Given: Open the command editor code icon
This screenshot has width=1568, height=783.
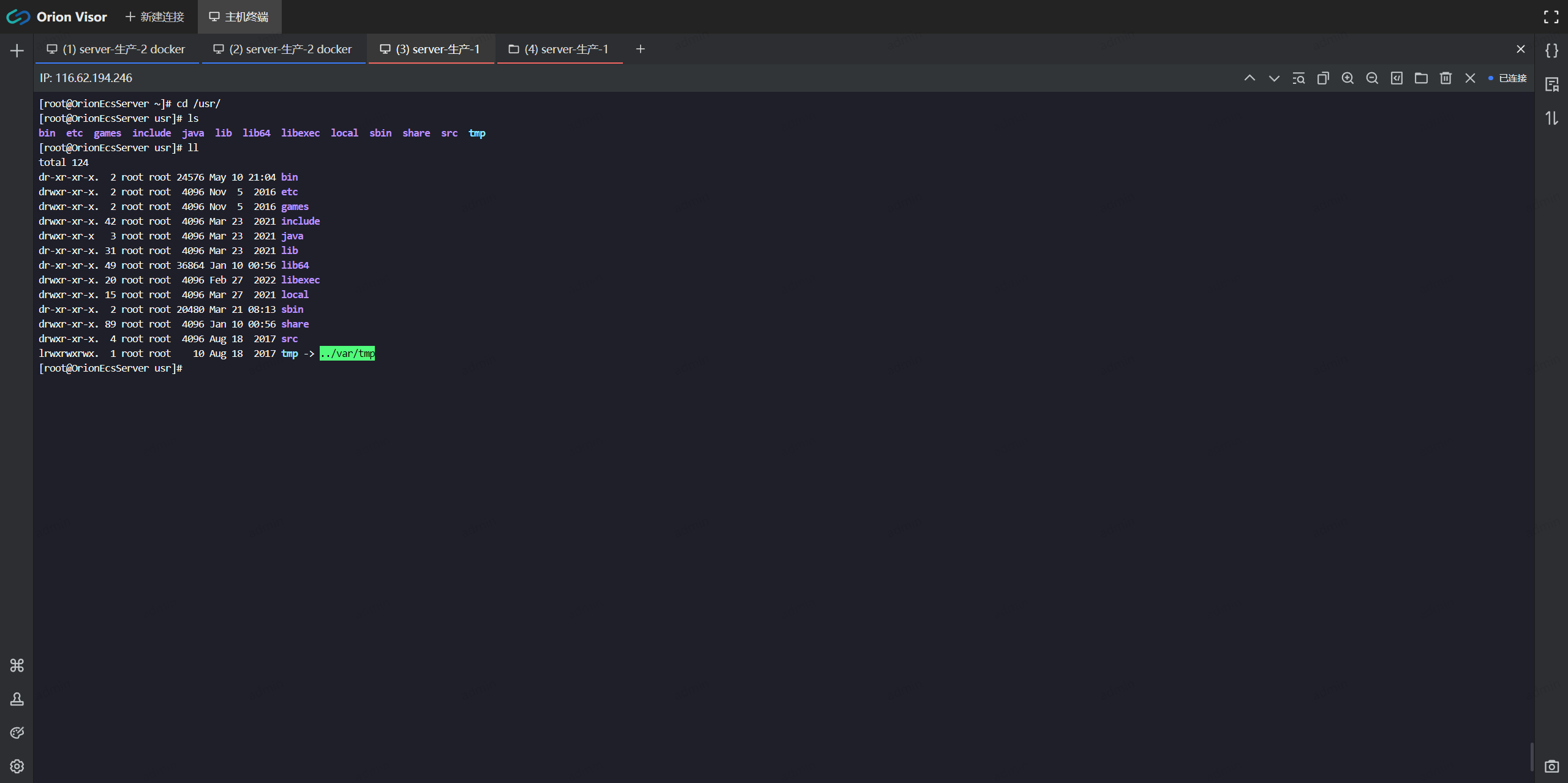Looking at the screenshot, I should [1396, 78].
